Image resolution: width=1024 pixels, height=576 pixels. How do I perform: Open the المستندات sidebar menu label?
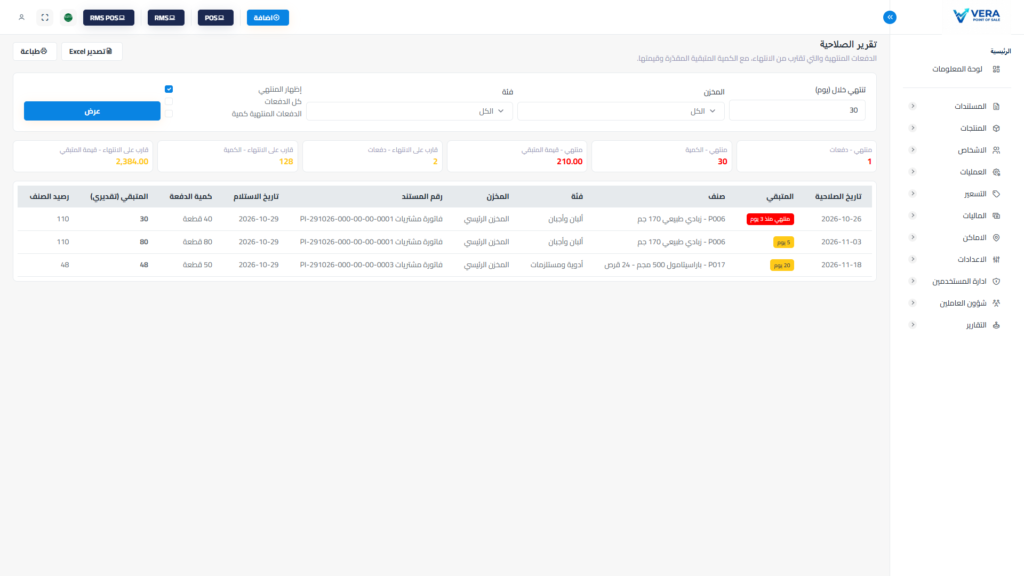coord(970,106)
